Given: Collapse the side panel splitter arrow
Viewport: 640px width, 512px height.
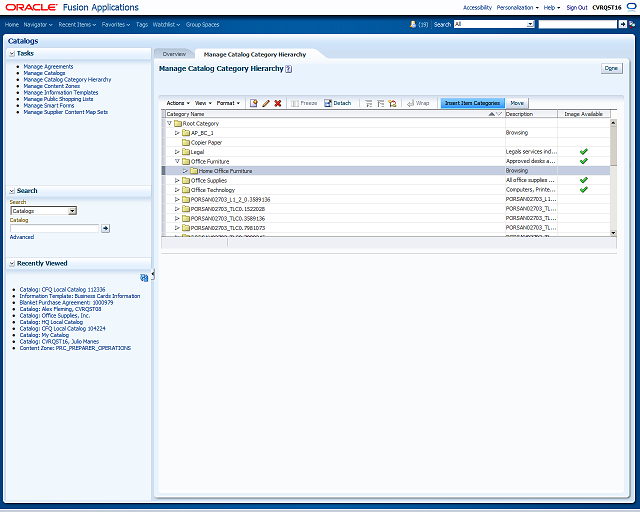Looking at the screenshot, I should point(153,274).
